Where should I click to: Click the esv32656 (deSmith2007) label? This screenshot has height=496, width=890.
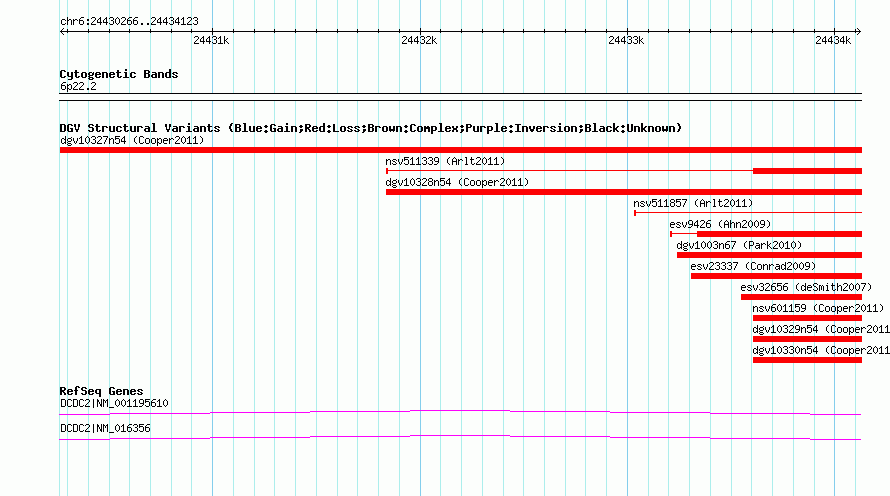[806, 287]
